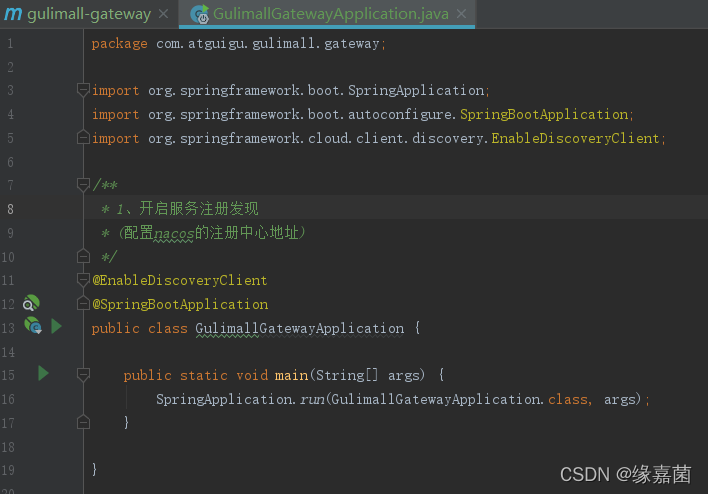Click the fold end marker at line 5
This screenshot has height=494, width=708.
coord(83,137)
